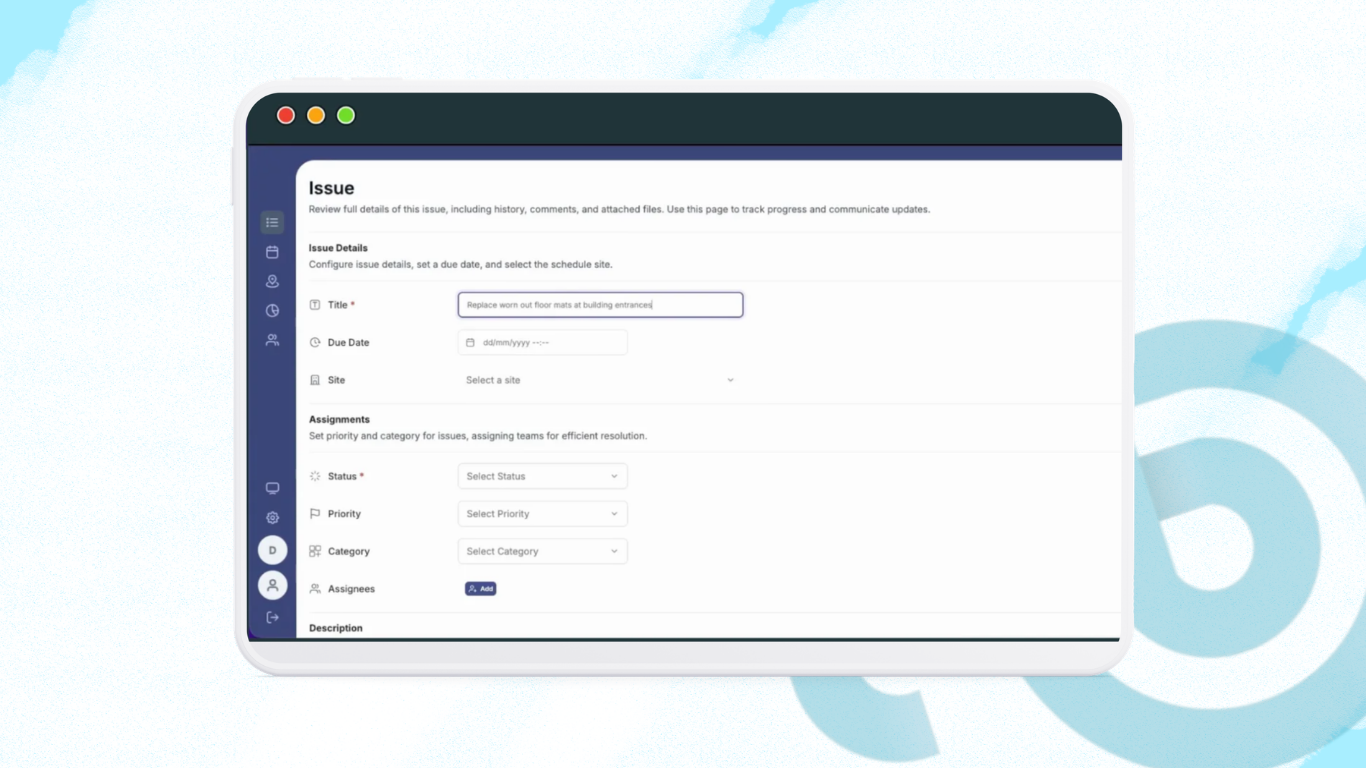This screenshot has height=768, width=1366.
Task: Click the orange window control button
Action: pyautogui.click(x=316, y=115)
